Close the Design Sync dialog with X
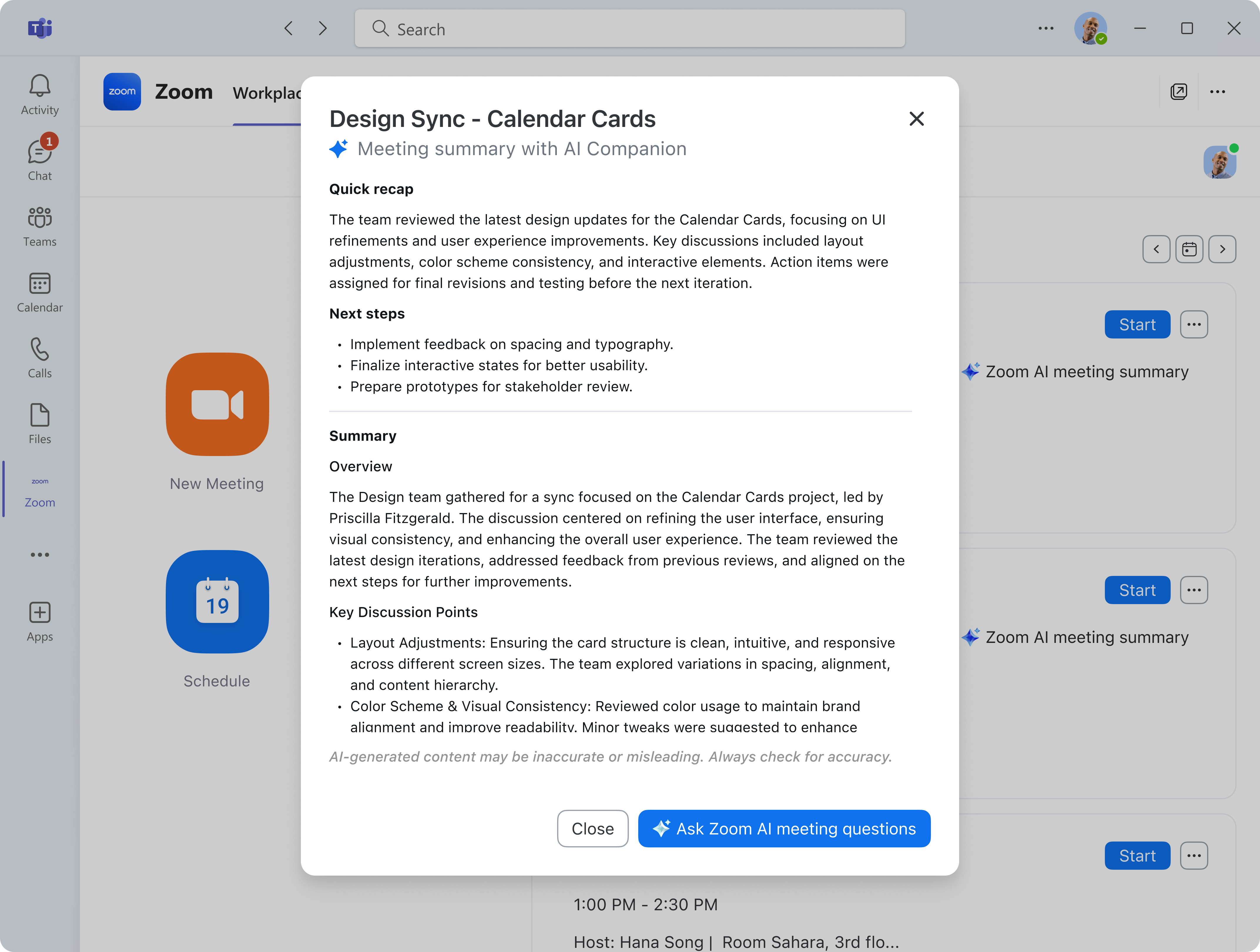The height and width of the screenshot is (952, 1260). 916,118
